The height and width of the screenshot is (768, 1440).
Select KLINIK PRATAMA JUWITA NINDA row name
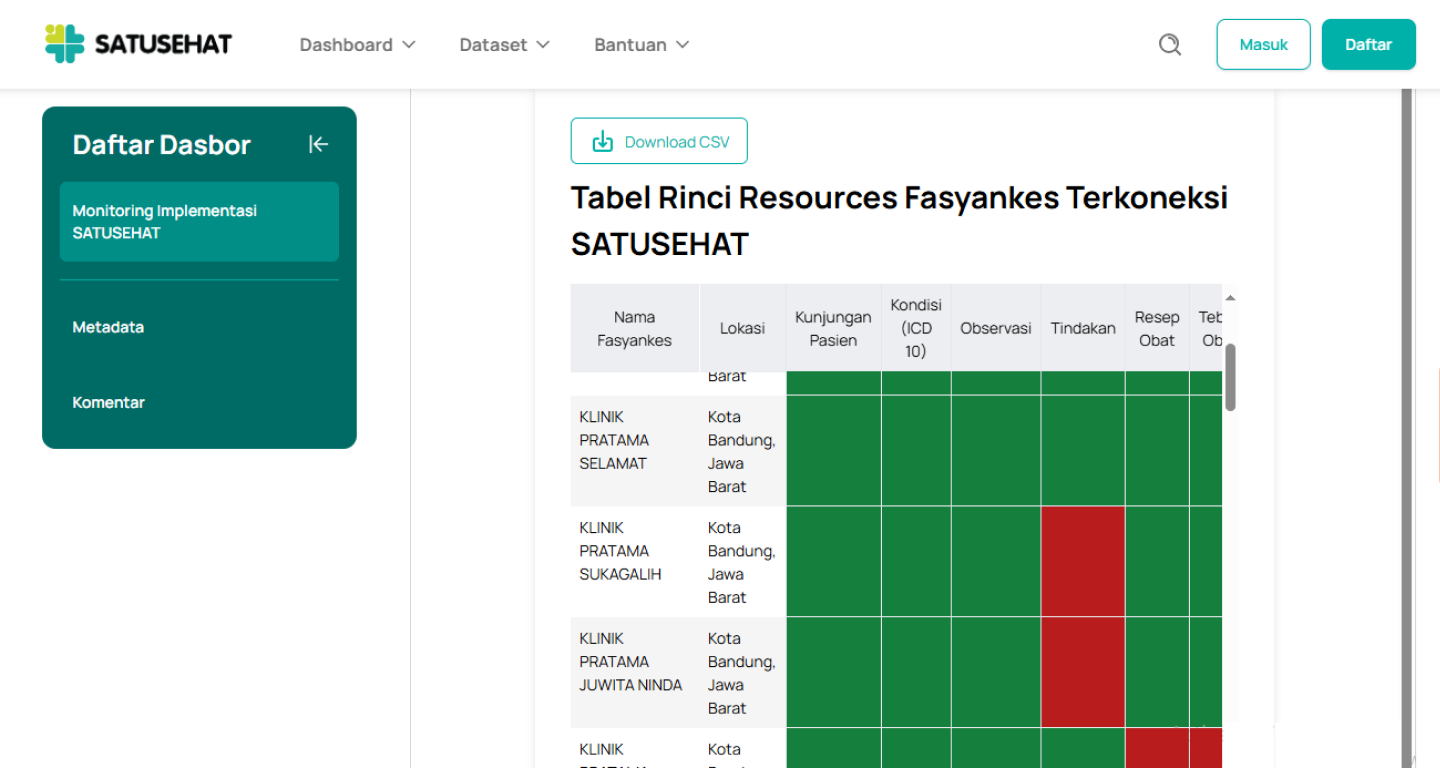pyautogui.click(x=631, y=662)
